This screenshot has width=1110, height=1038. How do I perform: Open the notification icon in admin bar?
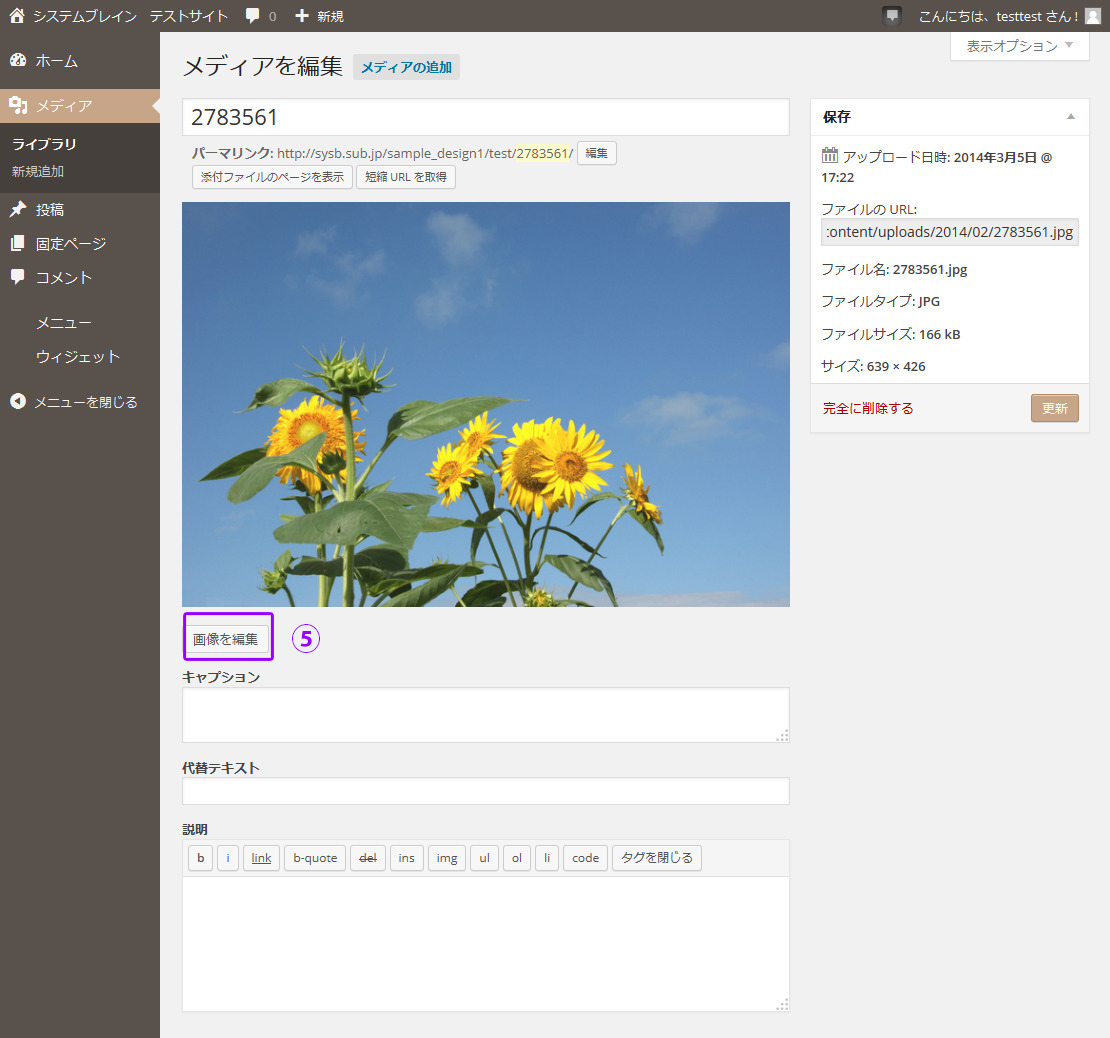(892, 16)
